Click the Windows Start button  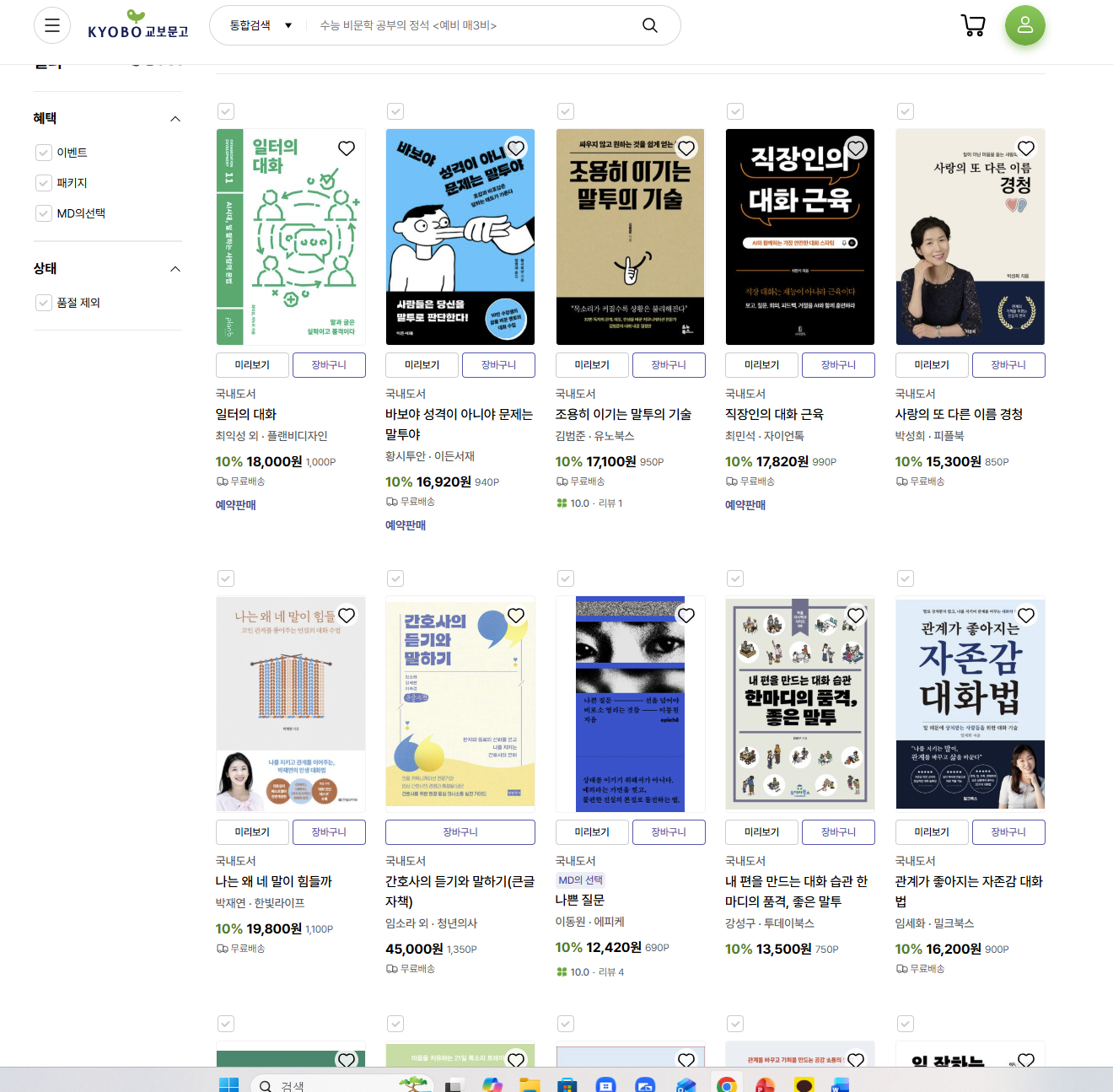tap(229, 1084)
